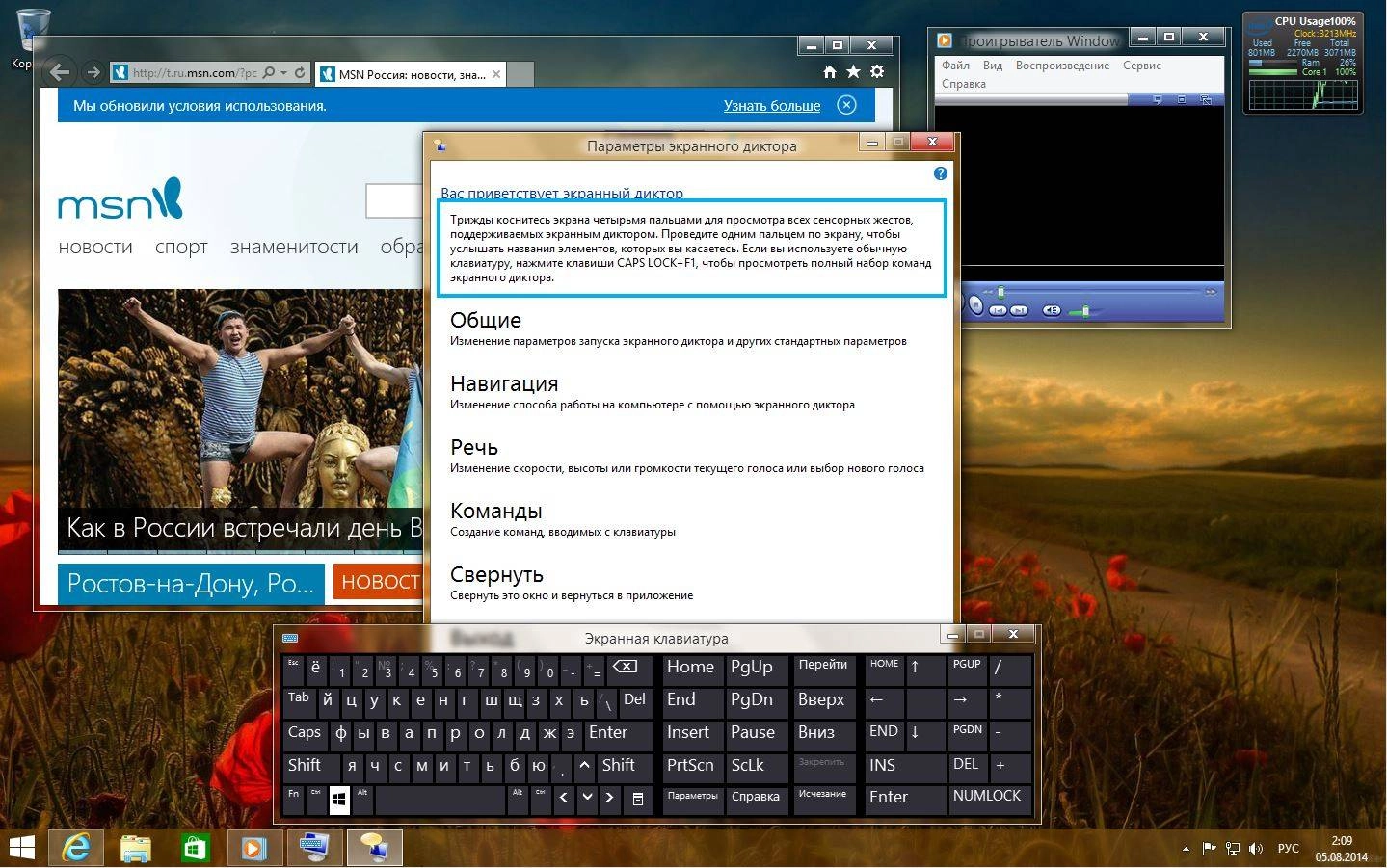Click the mute speaker button in media player
The height and width of the screenshot is (868, 1387).
[x=1052, y=310]
